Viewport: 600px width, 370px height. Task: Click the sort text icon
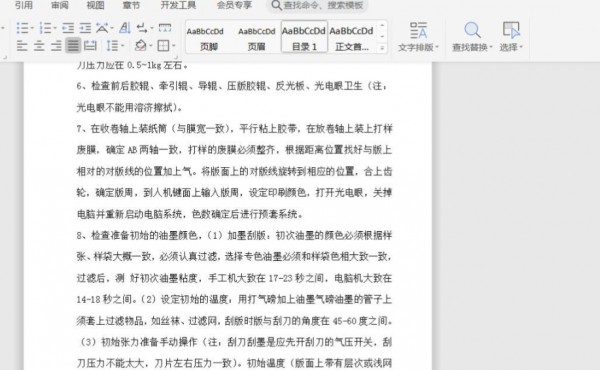pyautogui.click(x=125, y=28)
